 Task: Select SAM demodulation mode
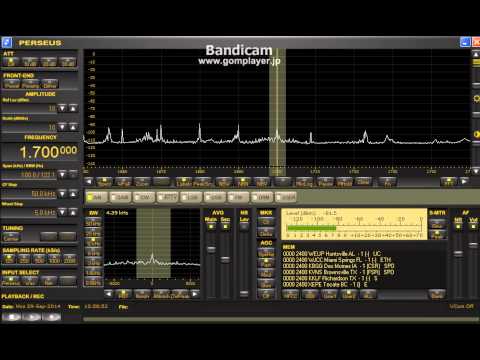point(120,197)
